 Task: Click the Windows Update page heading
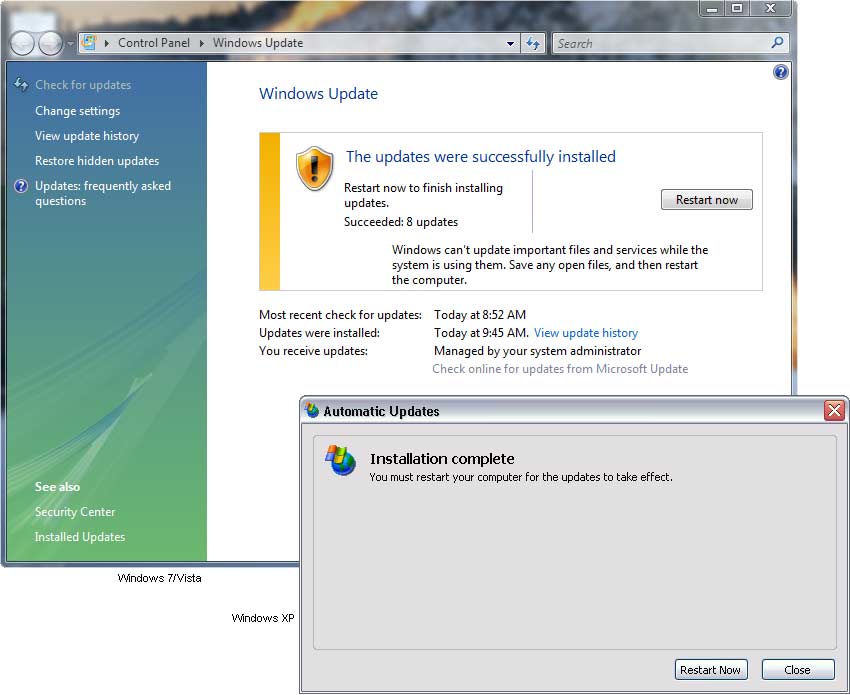[x=318, y=94]
